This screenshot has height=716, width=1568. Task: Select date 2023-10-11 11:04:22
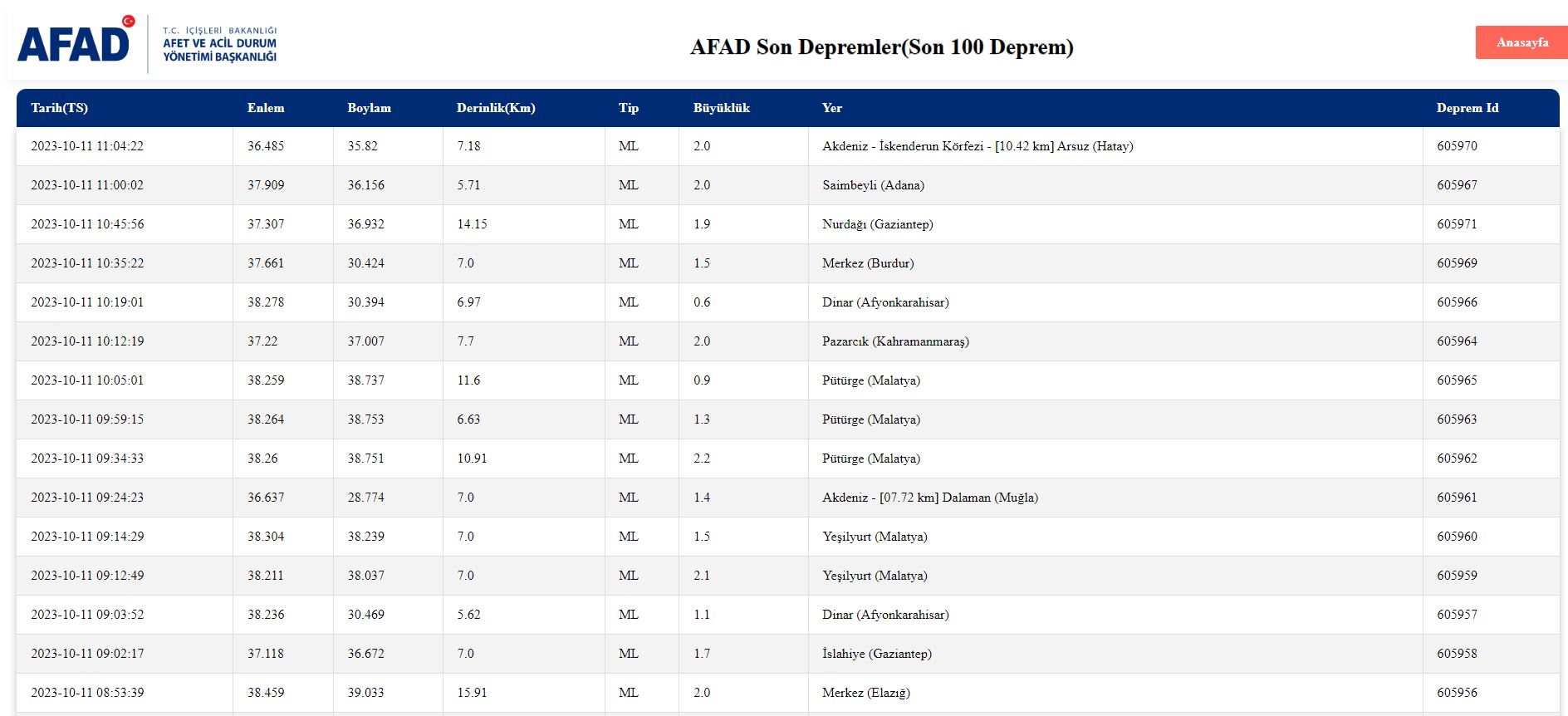pyautogui.click(x=87, y=146)
